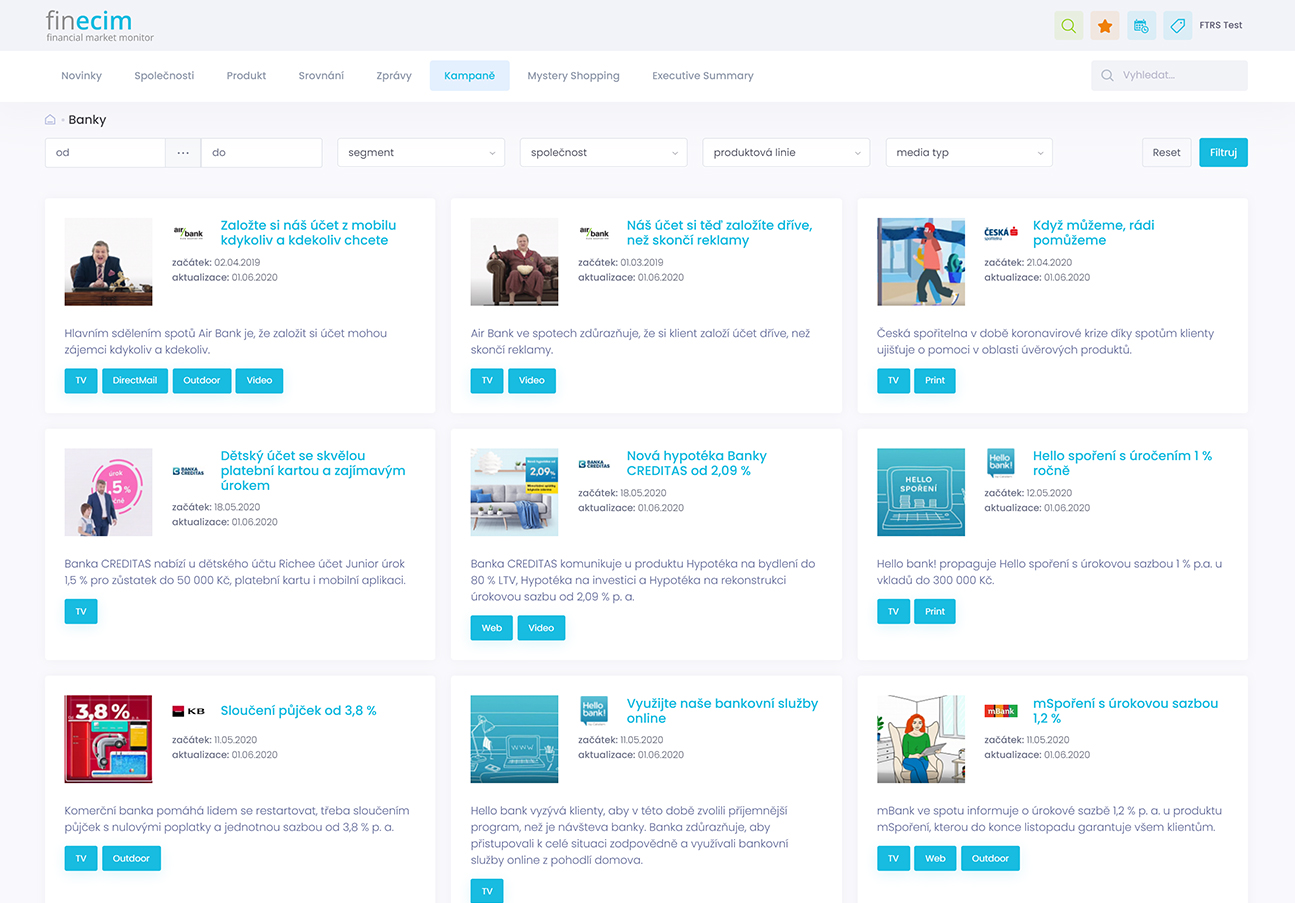Click the home breadcrumb icon

(x=50, y=120)
